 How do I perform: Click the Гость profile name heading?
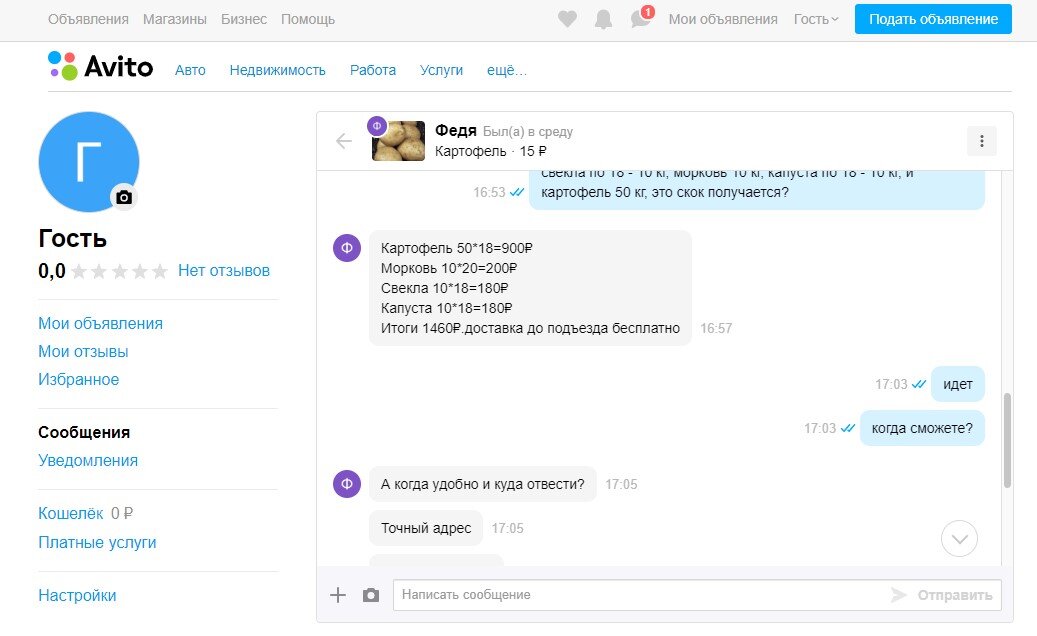[72, 238]
